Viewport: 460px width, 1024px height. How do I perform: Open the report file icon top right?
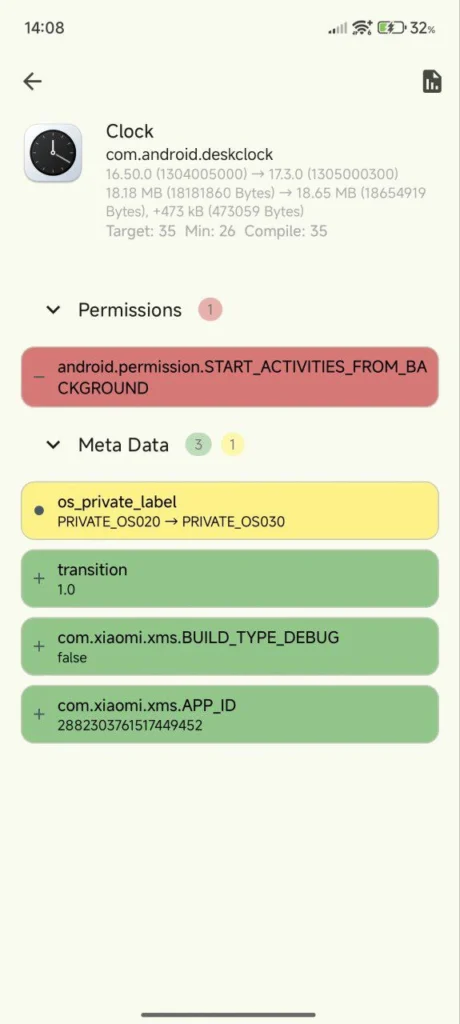coord(432,81)
